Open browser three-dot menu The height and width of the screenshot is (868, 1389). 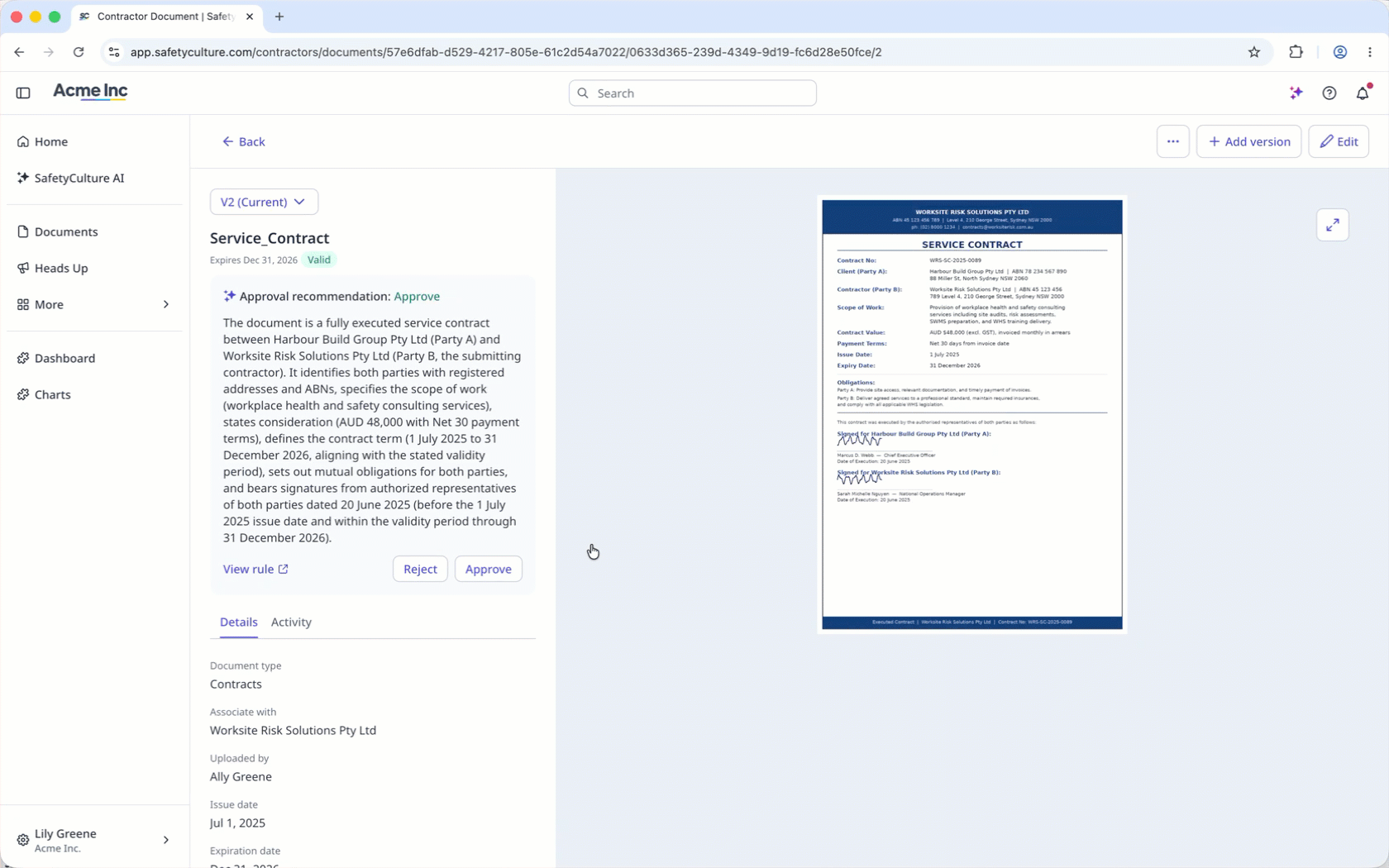1369,52
